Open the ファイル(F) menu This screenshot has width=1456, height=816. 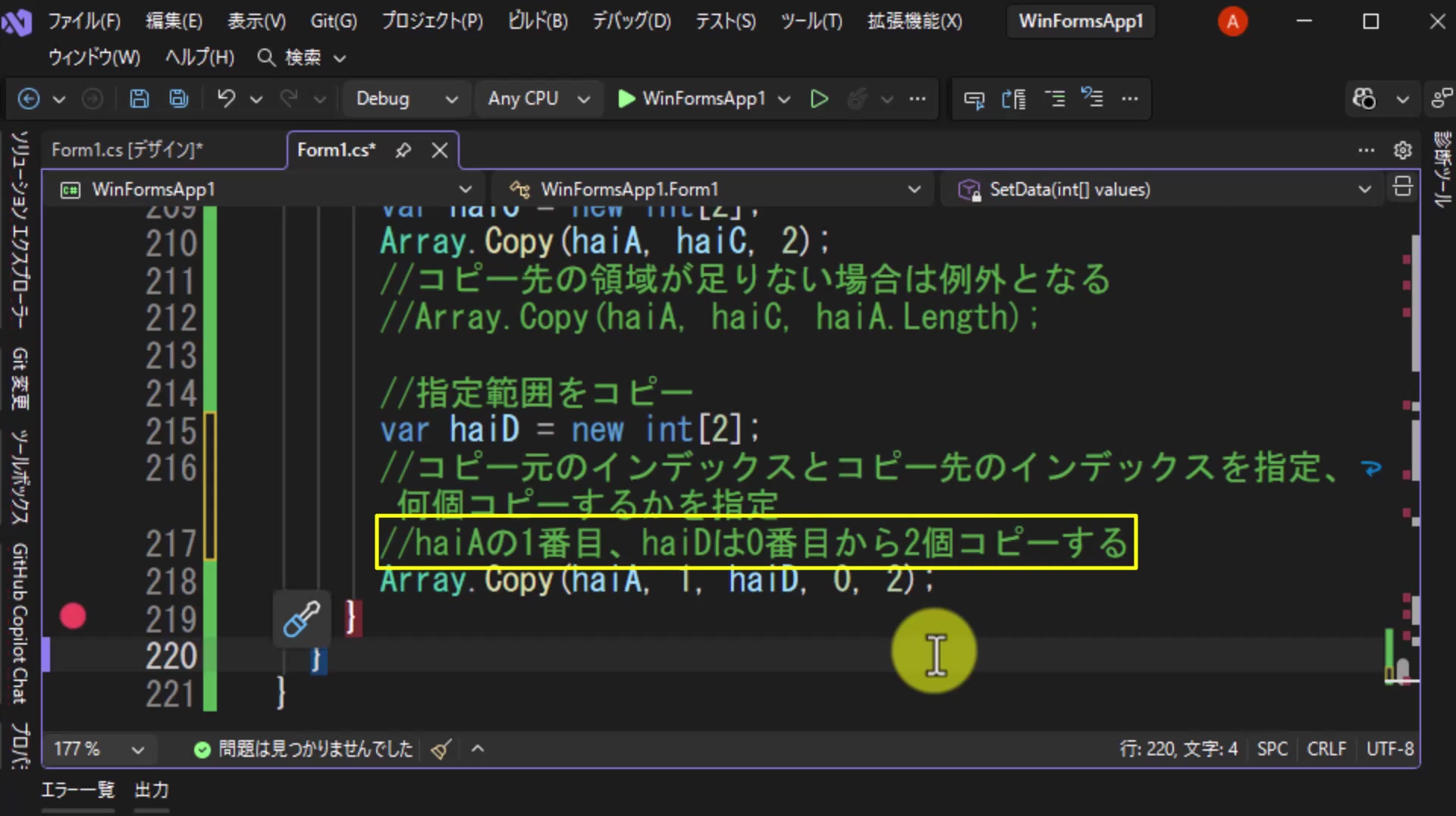coord(84,21)
